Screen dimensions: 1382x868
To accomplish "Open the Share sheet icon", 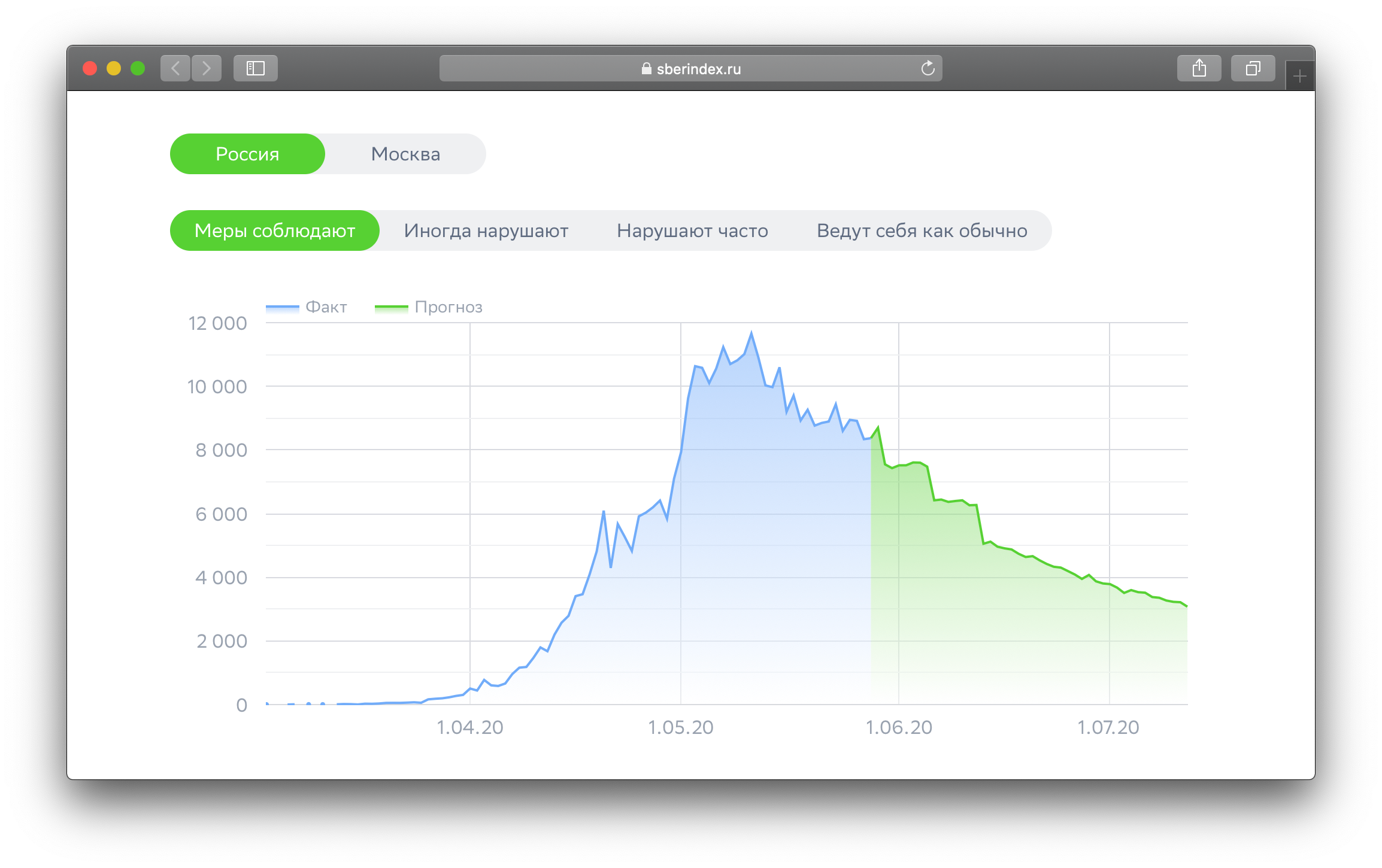I will pyautogui.click(x=1199, y=68).
